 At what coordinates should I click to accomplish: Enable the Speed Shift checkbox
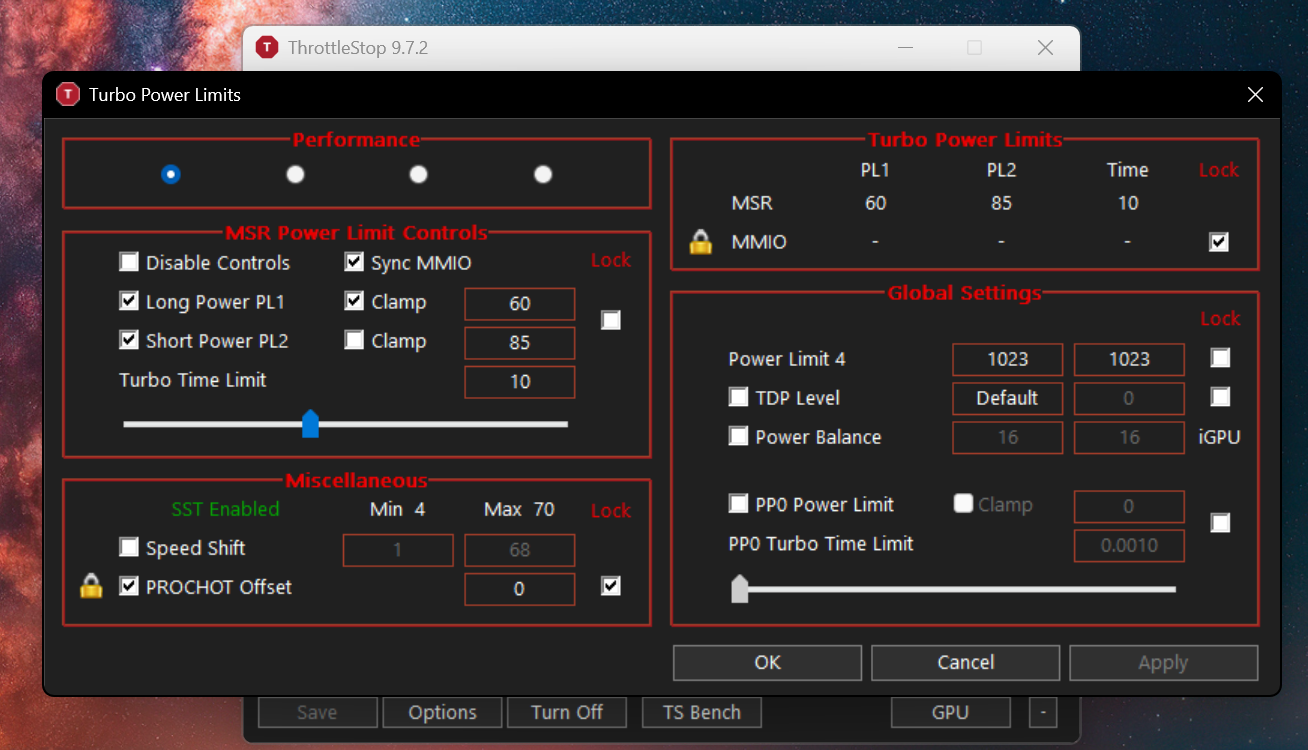tap(129, 547)
